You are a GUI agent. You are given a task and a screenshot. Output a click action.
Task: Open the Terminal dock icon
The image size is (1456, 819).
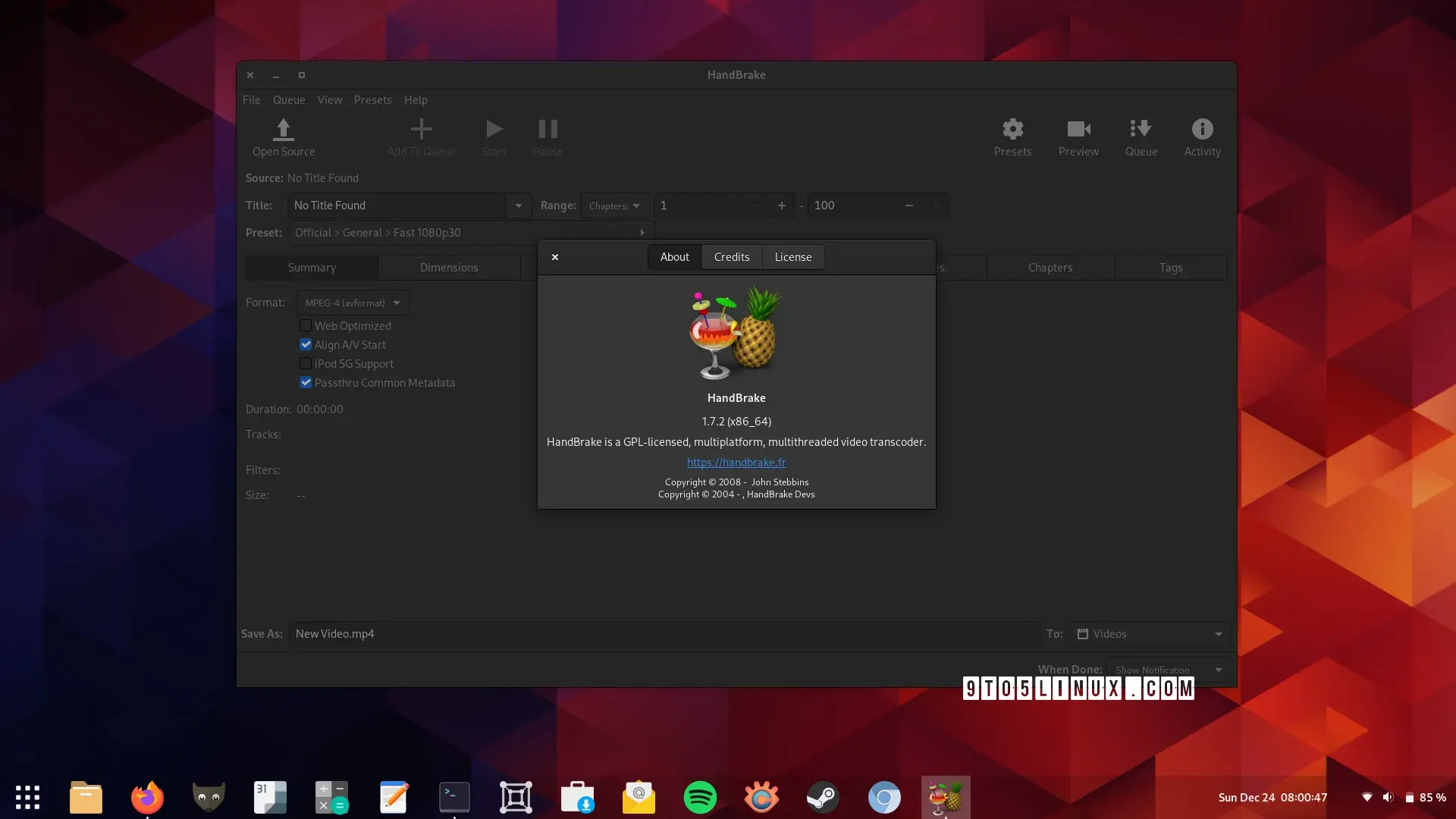point(454,797)
